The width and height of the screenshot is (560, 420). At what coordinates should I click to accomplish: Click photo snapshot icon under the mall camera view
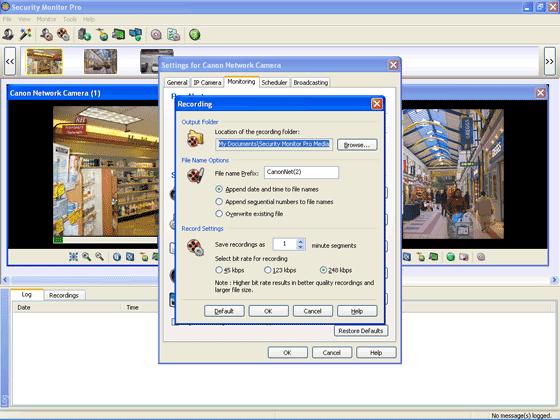pos(464,257)
